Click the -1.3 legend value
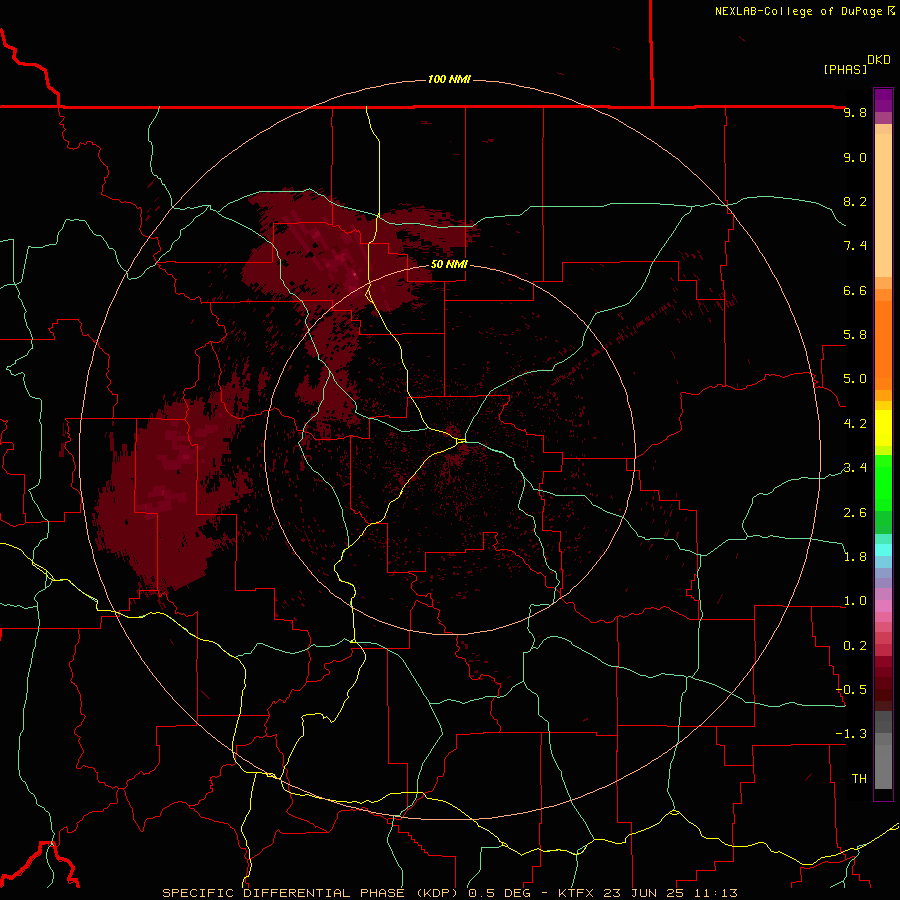 (851, 734)
